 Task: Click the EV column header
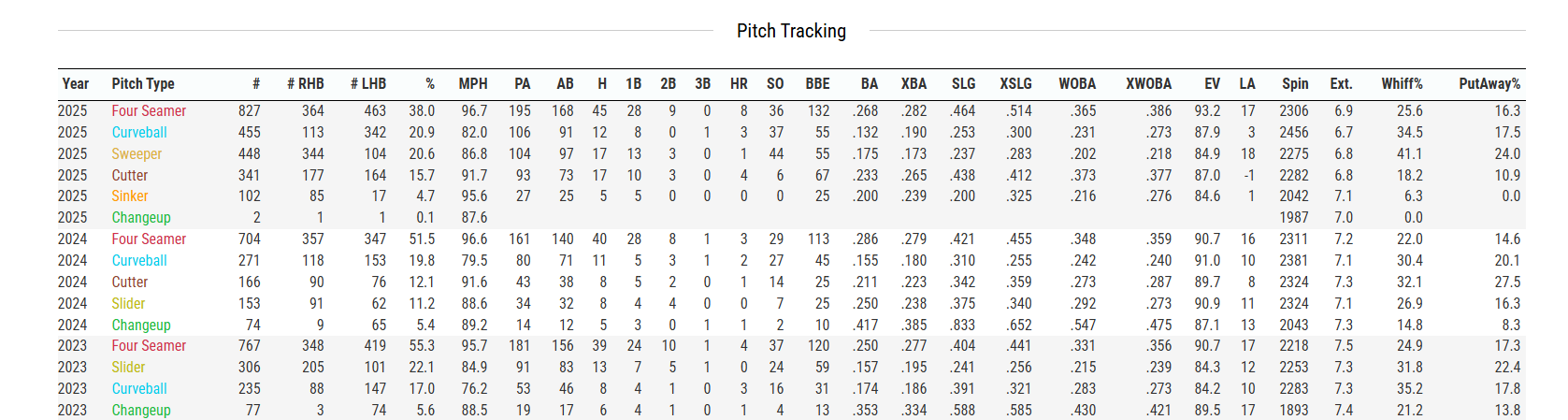click(1212, 84)
